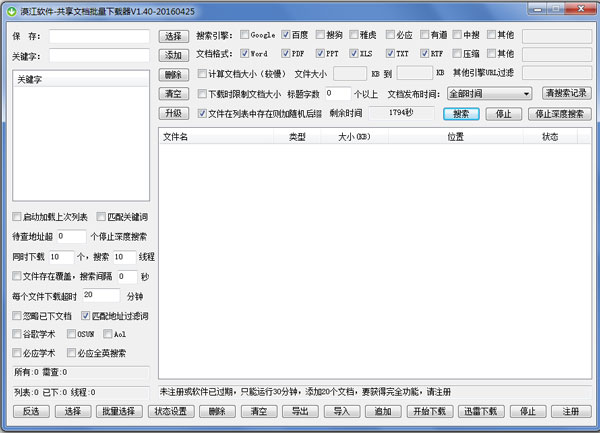Enable Aol checkbox

point(108,334)
